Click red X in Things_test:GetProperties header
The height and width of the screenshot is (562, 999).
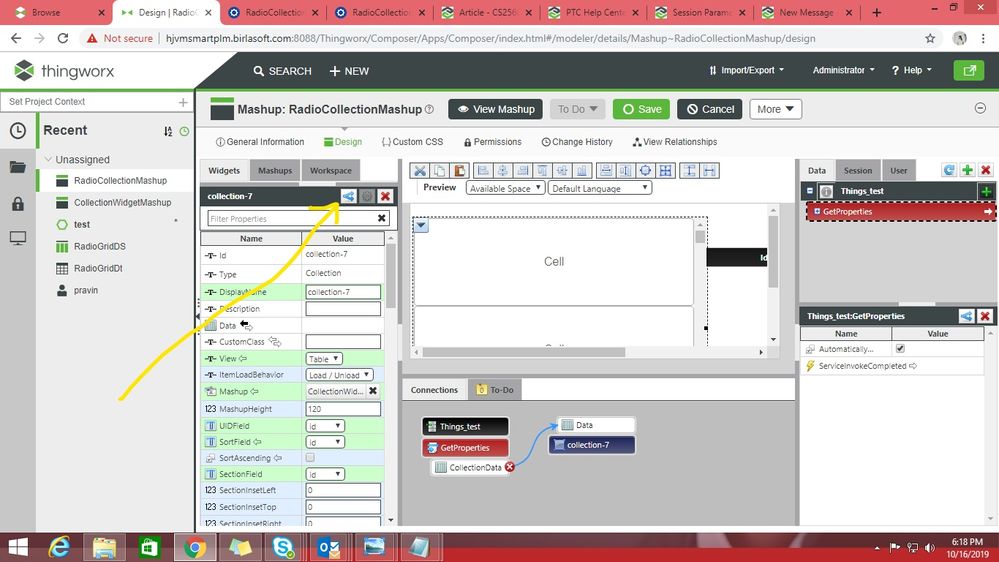[x=985, y=316]
